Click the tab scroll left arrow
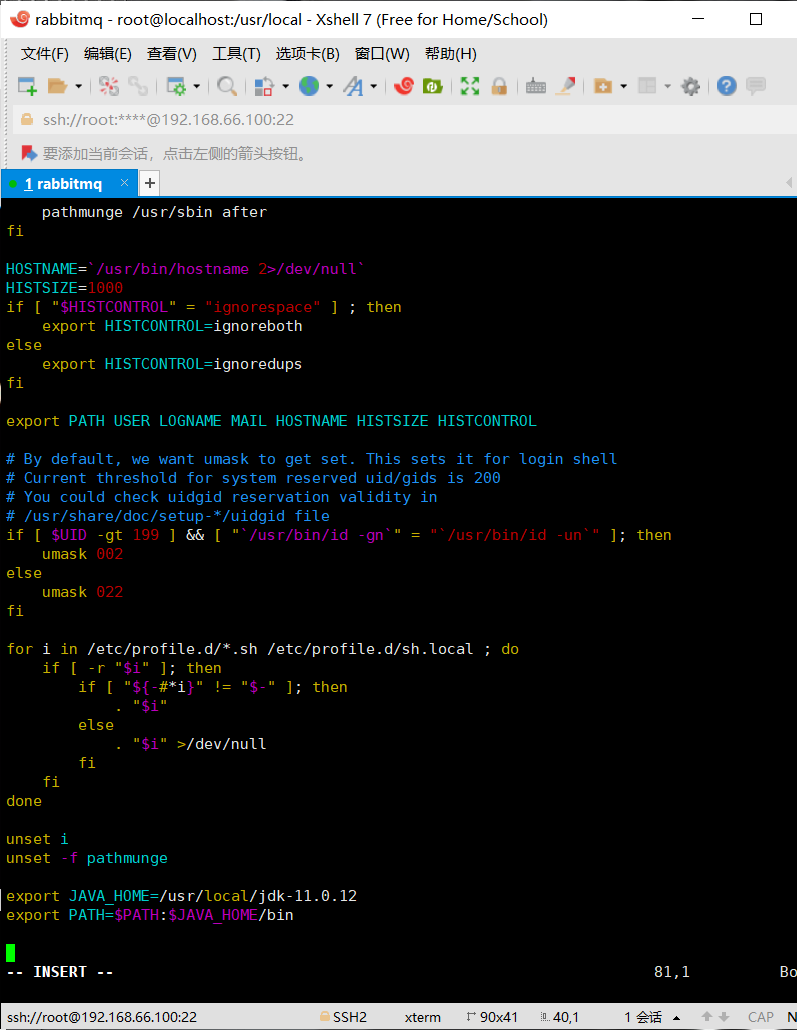Screen dimensions: 797x1030 tap(788, 183)
